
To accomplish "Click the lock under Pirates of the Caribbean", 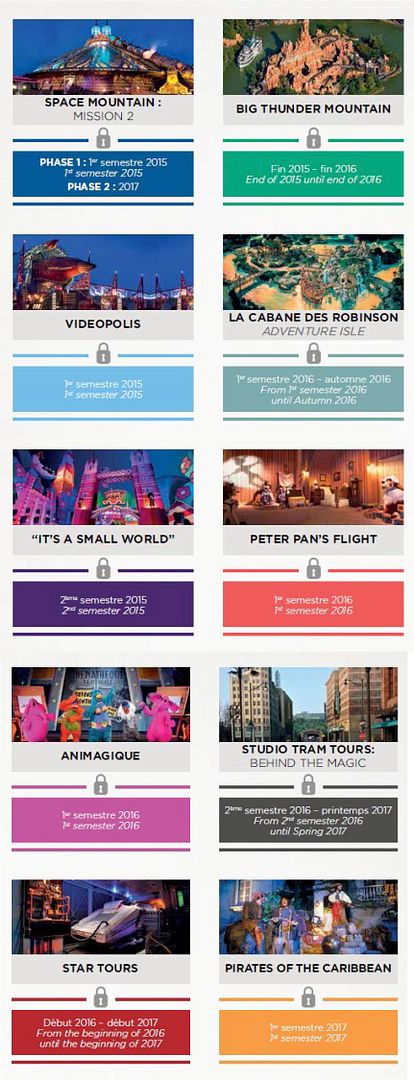I will point(309,997).
